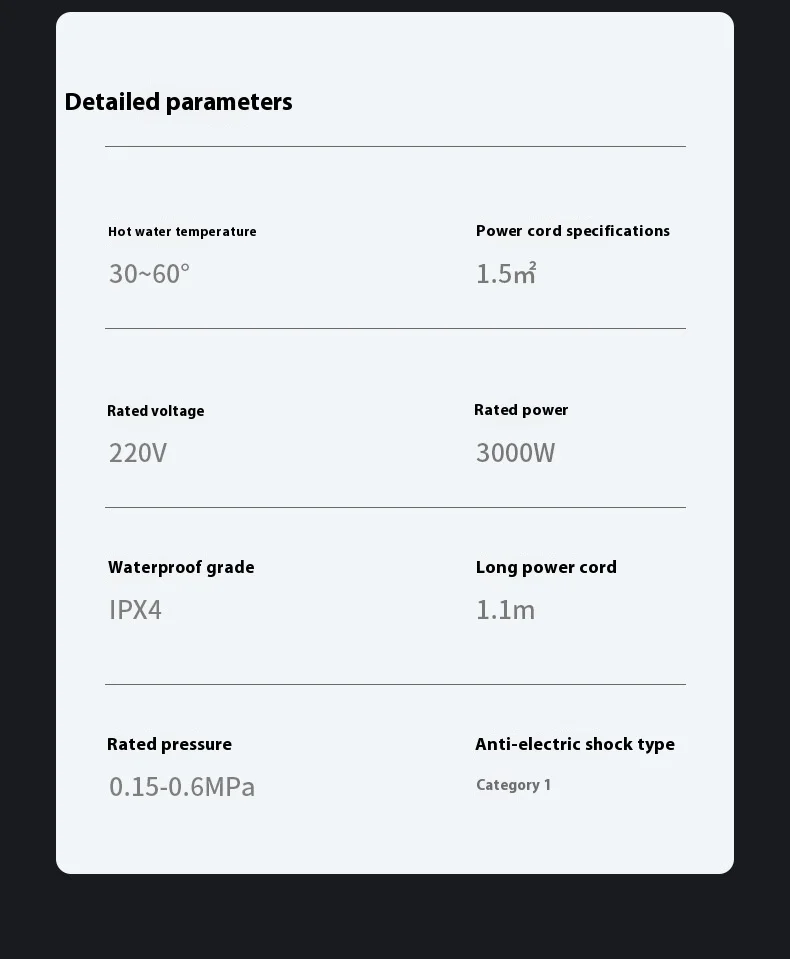Viewport: 790px width, 959px height.
Task: Click the "Power cord specifications" label
Action: (x=573, y=231)
